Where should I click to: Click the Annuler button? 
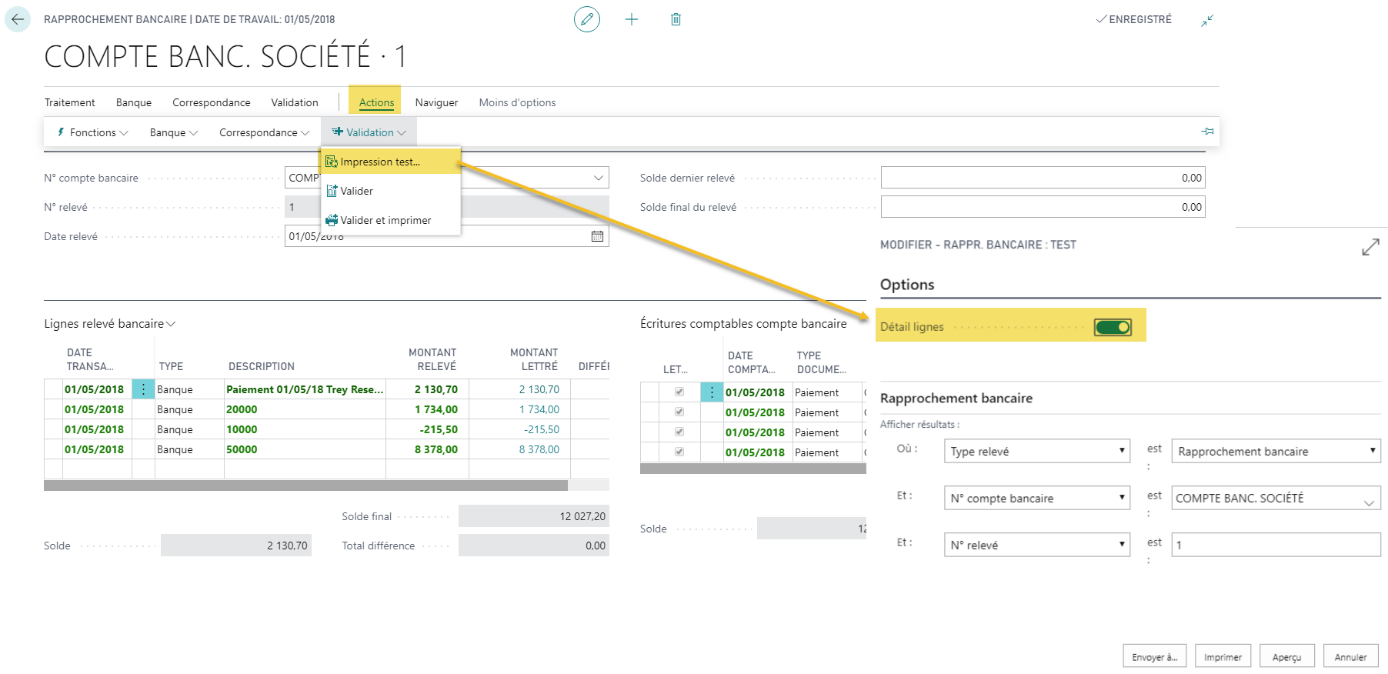coord(1350,657)
